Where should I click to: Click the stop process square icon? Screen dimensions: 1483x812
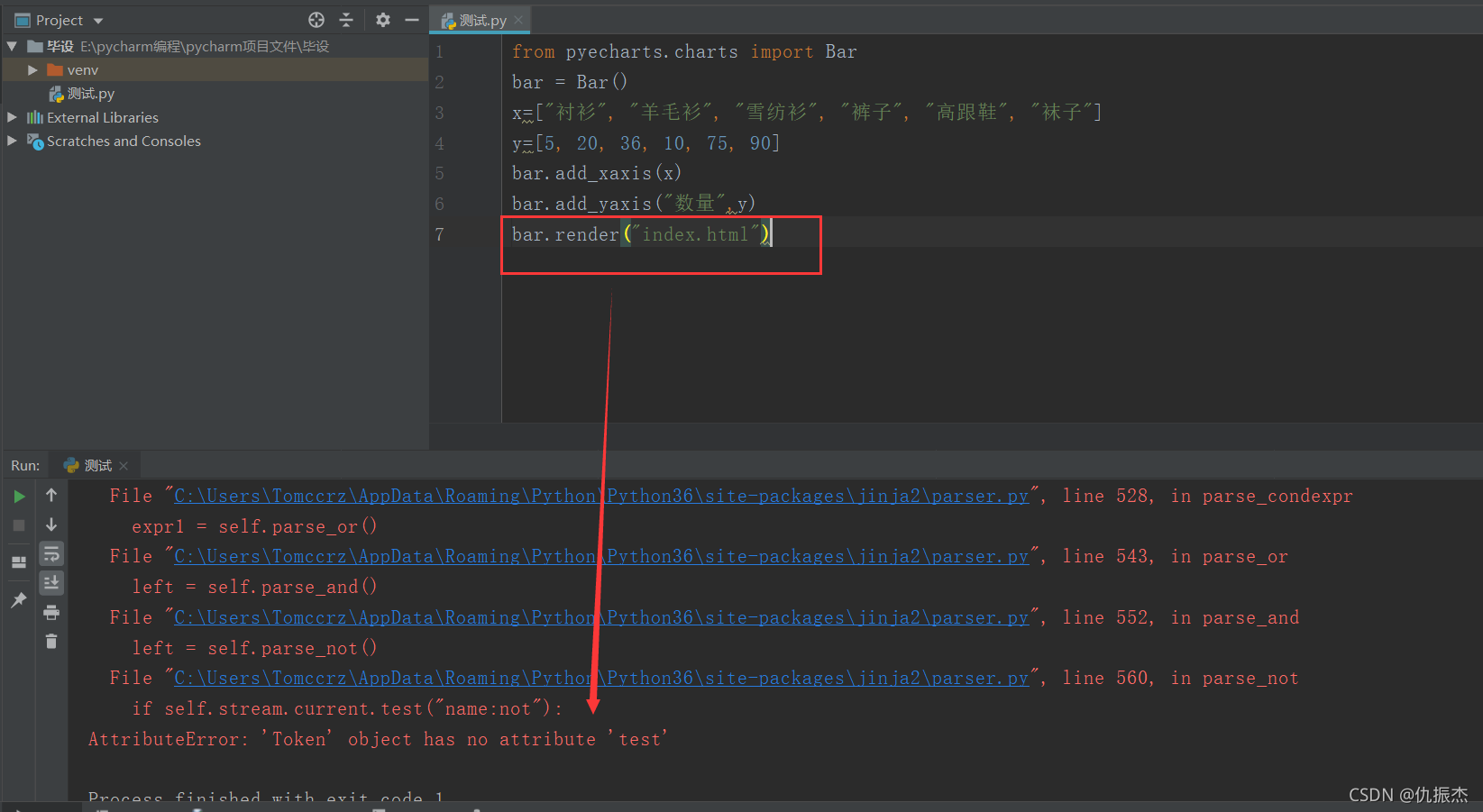(19, 525)
